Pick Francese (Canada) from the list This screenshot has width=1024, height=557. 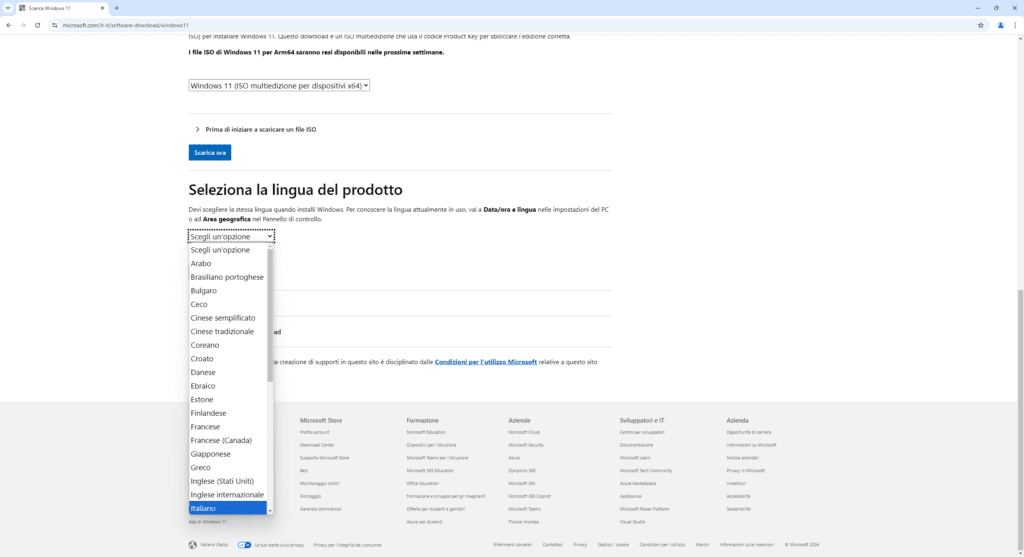[x=228, y=440]
